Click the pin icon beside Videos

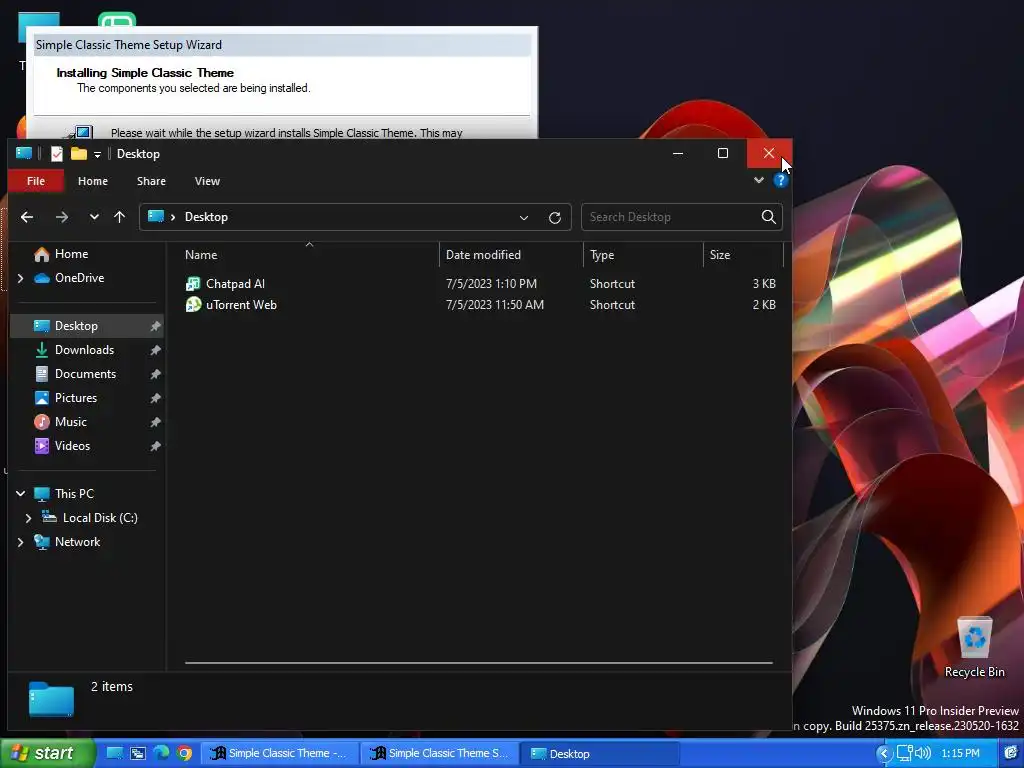[x=155, y=446]
